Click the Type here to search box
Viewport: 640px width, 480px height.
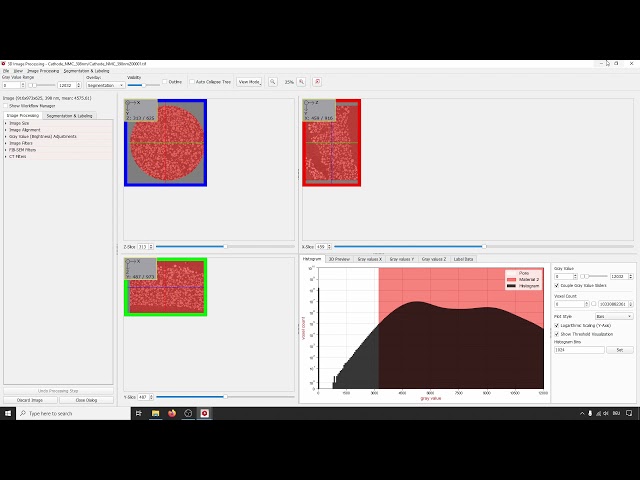[73, 413]
